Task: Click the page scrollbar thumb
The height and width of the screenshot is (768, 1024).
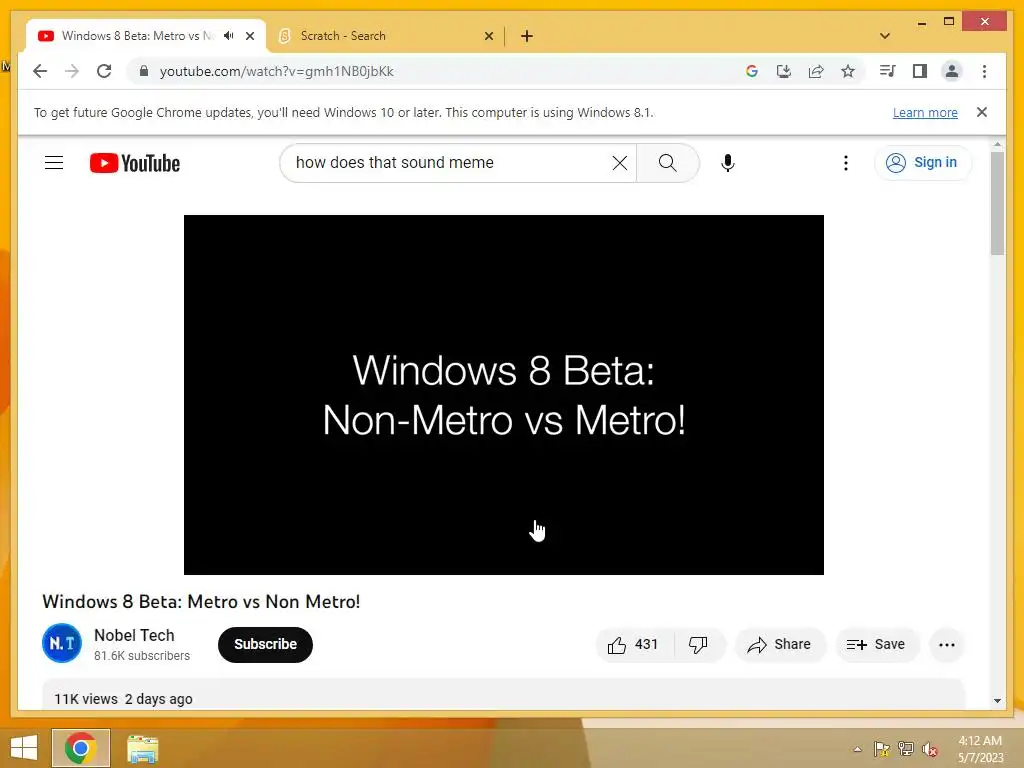Action: coord(997,202)
